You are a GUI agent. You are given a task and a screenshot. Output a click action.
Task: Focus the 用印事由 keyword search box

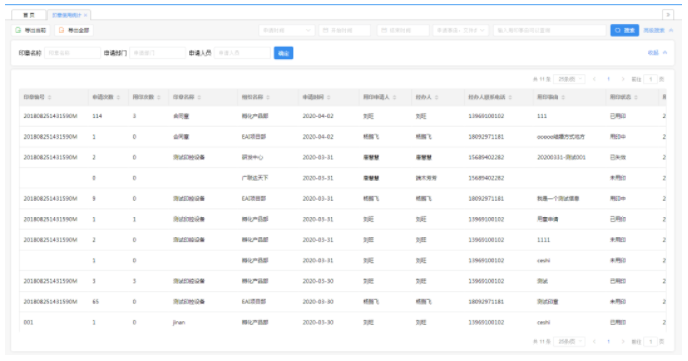pyautogui.click(x=550, y=30)
